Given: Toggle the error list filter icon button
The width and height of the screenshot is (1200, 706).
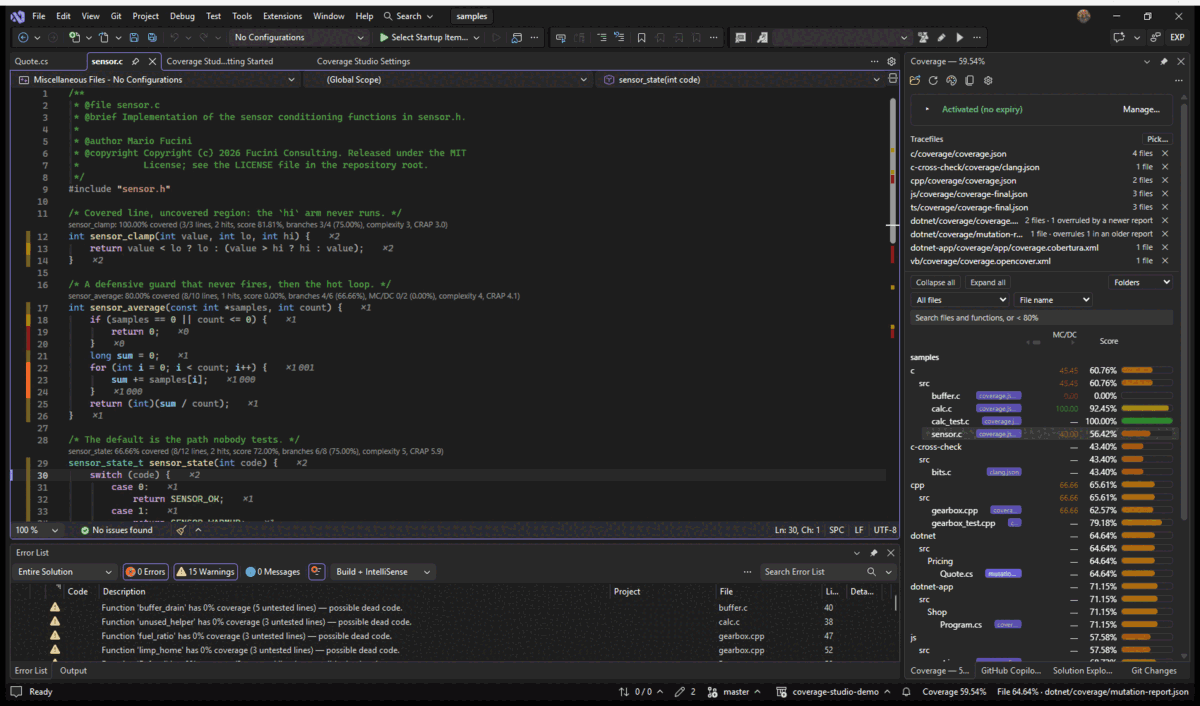Looking at the screenshot, I should pos(317,572).
